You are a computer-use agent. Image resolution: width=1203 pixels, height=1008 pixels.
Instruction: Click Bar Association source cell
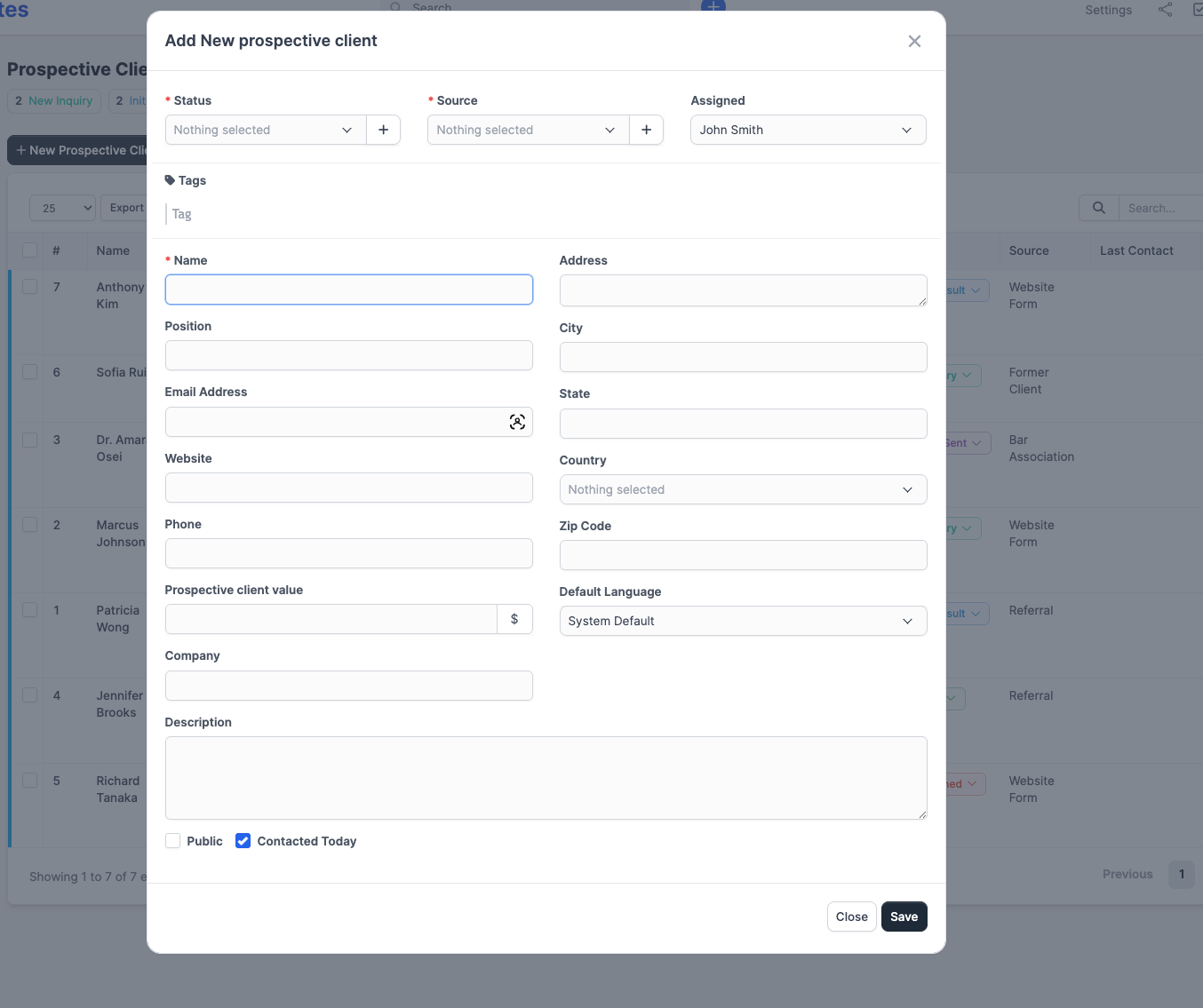tap(1041, 448)
